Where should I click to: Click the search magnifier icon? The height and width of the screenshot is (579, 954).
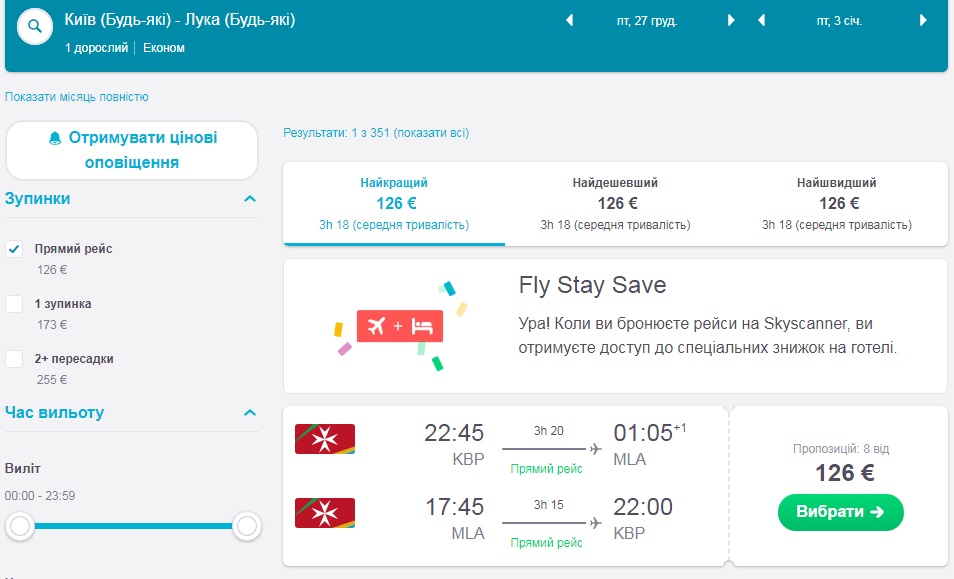point(35,27)
